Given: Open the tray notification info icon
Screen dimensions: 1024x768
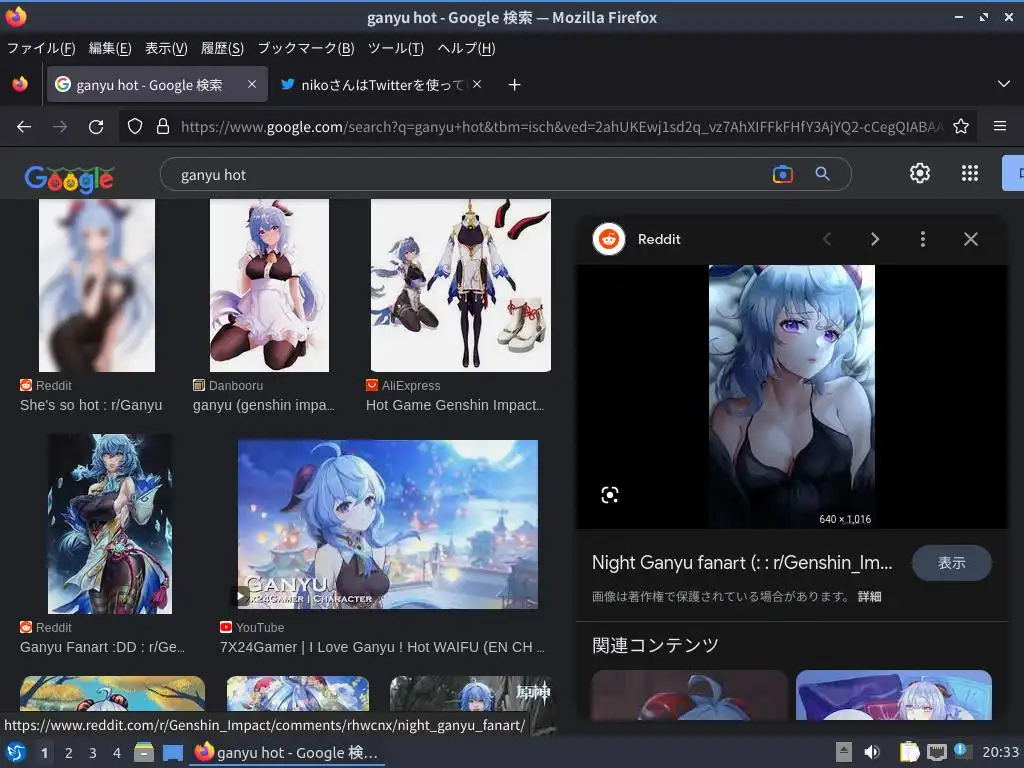Looking at the screenshot, I should [961, 750].
